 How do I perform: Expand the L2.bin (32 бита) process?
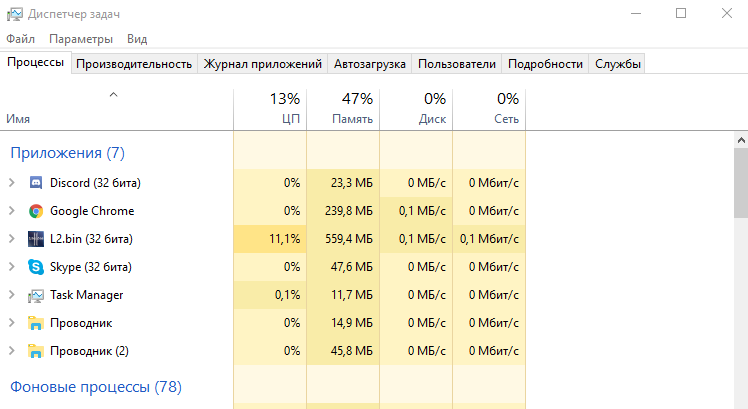pos(12,239)
